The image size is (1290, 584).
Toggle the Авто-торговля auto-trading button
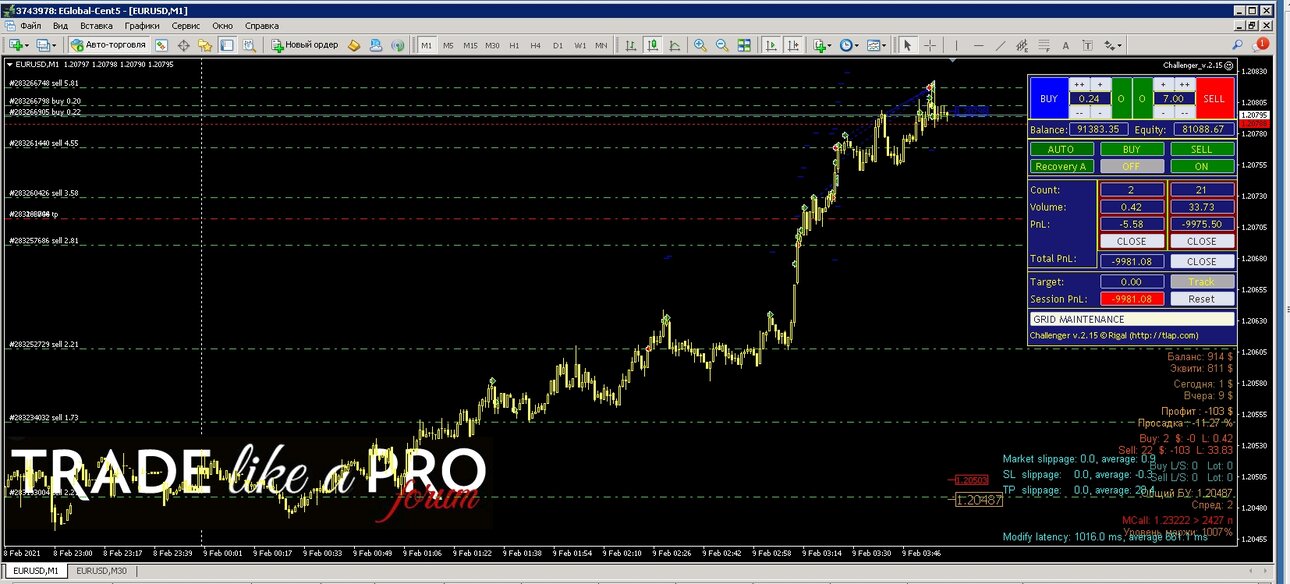coord(108,45)
